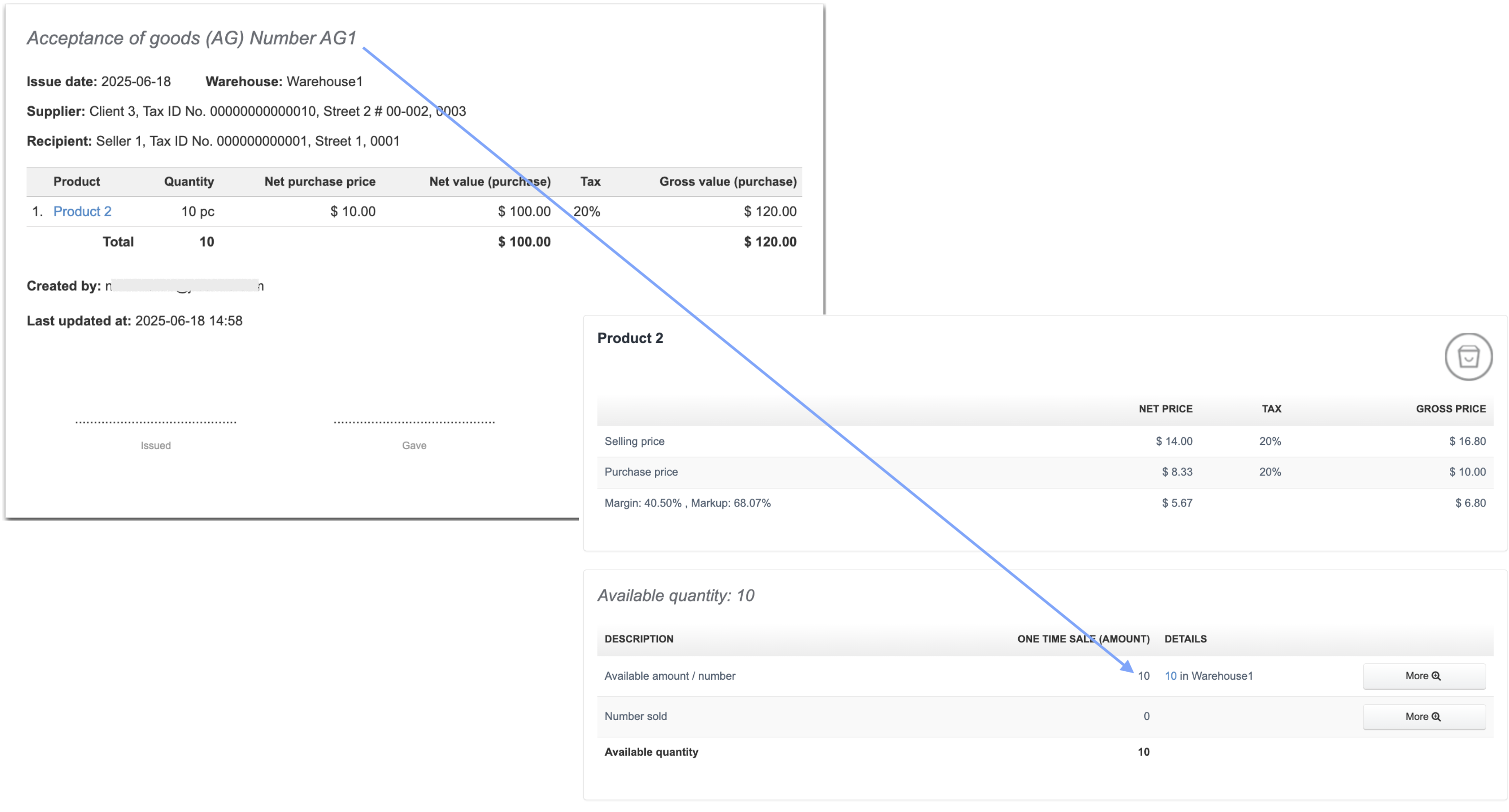Click the DESCRIPTION column header
The height and width of the screenshot is (812, 1509).
click(638, 638)
